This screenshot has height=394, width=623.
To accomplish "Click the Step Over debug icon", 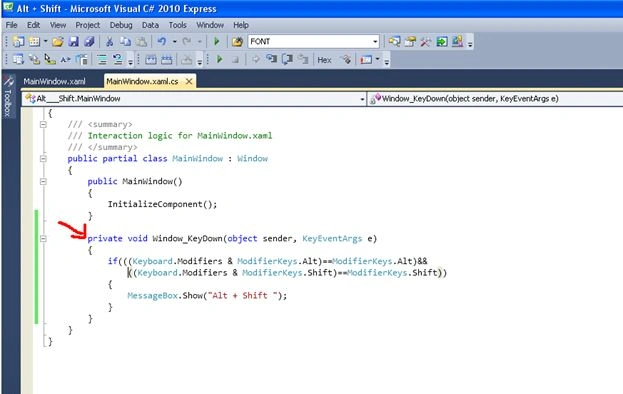I will pos(287,60).
